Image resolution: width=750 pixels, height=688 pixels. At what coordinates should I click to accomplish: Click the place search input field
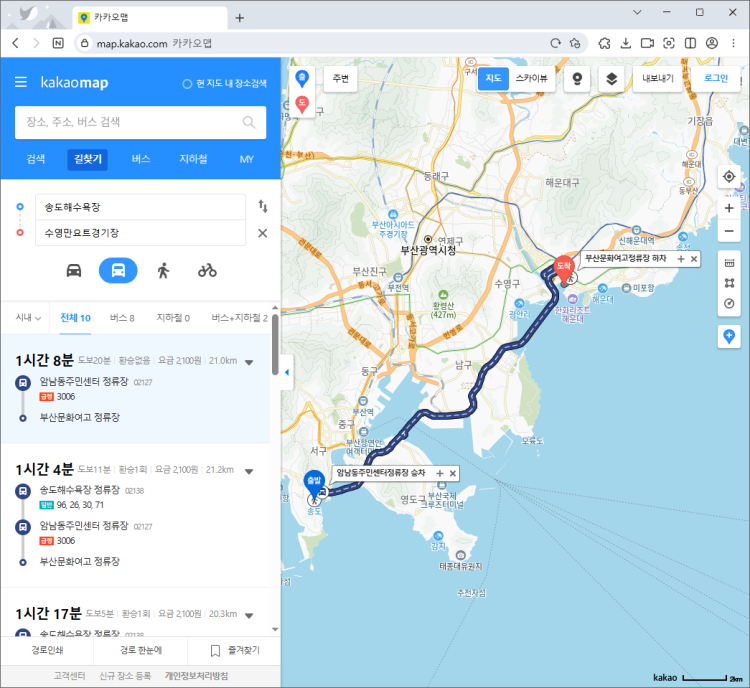pos(128,122)
